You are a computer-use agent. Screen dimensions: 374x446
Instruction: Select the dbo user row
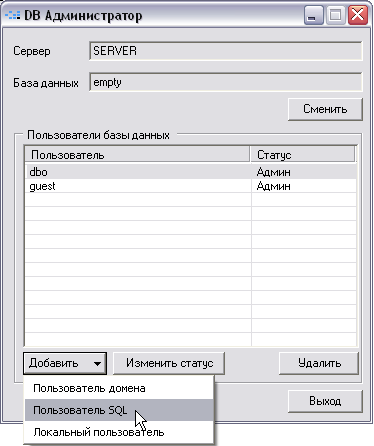(191, 172)
